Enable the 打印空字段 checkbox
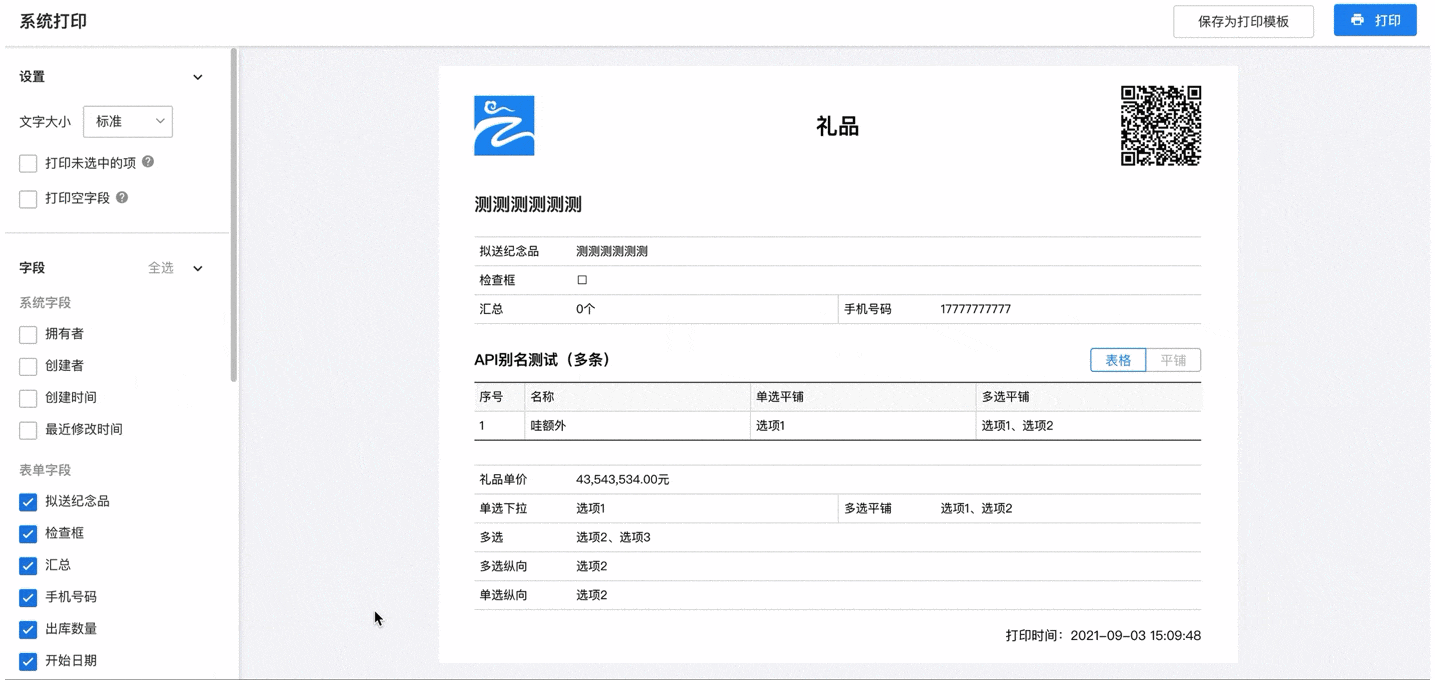Viewport: 1435px width, 680px height. [x=28, y=199]
